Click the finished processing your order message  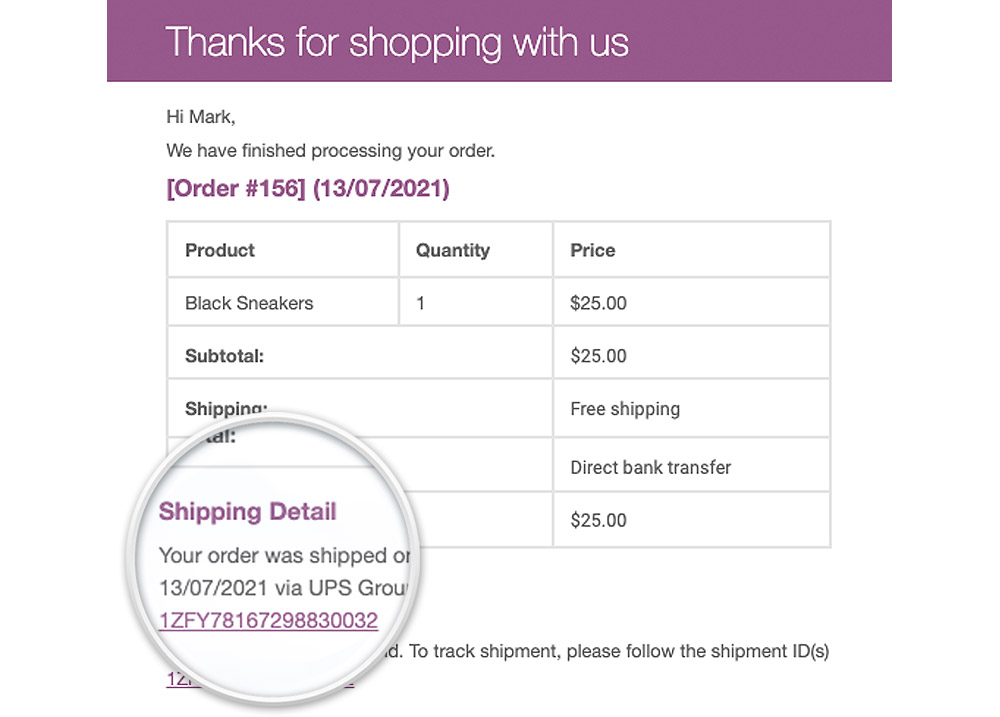pos(330,151)
